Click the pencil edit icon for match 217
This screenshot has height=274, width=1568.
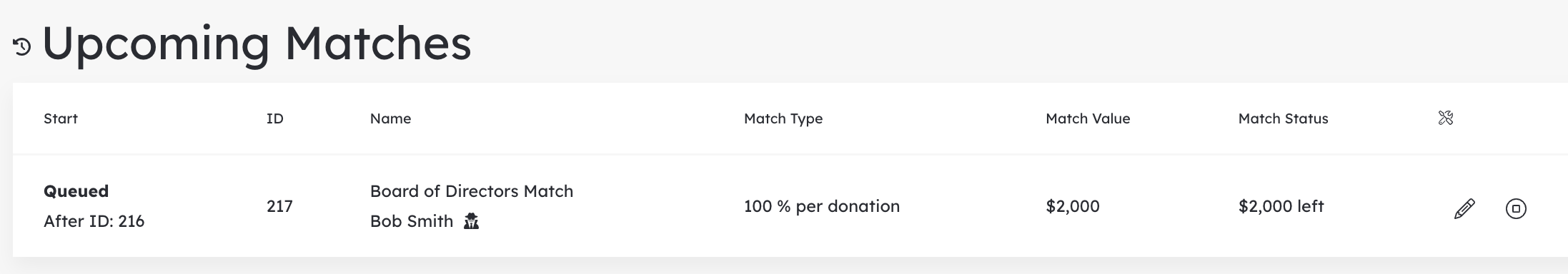[x=1464, y=208]
